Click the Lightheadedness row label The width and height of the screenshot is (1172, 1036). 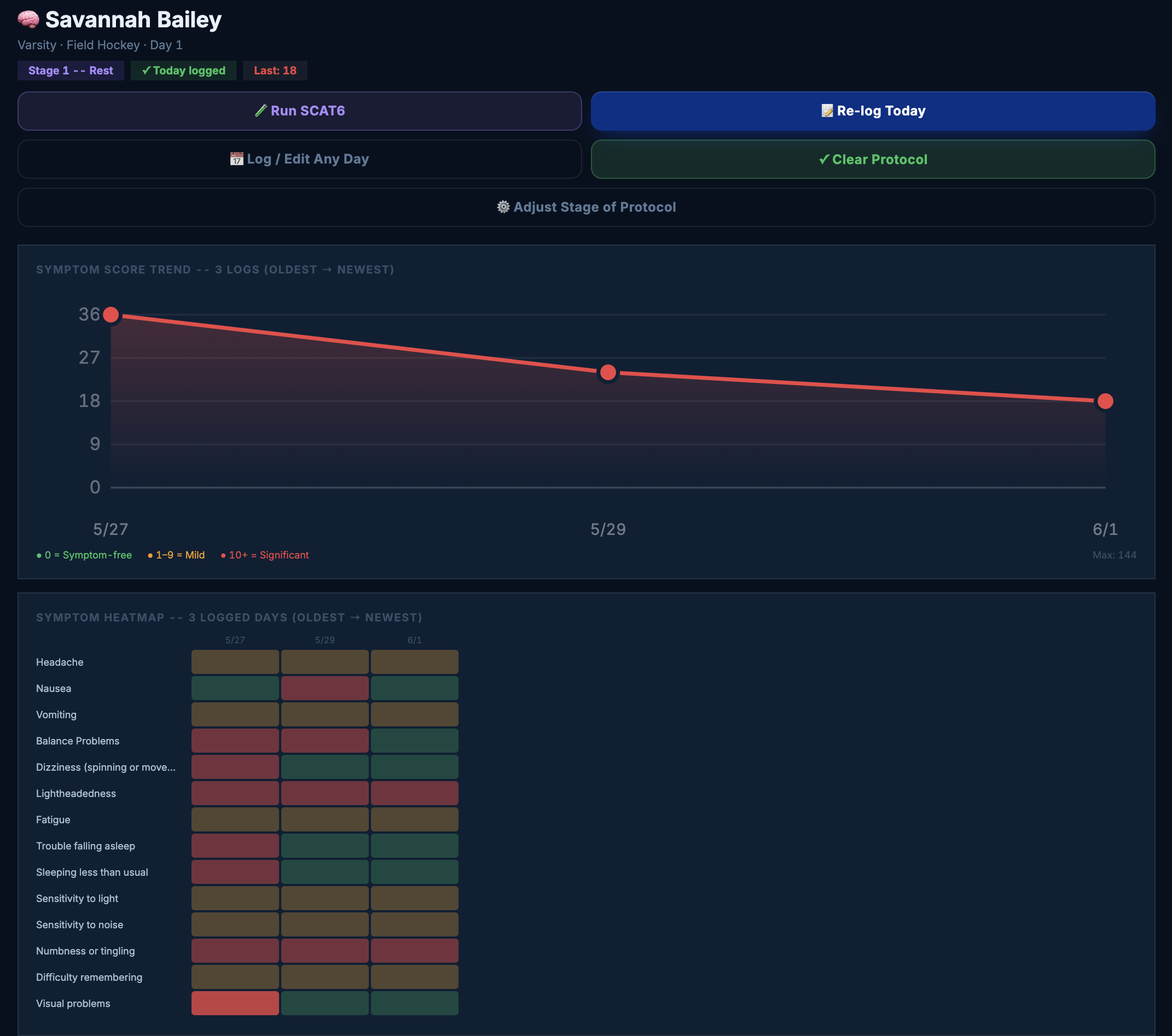click(x=76, y=794)
